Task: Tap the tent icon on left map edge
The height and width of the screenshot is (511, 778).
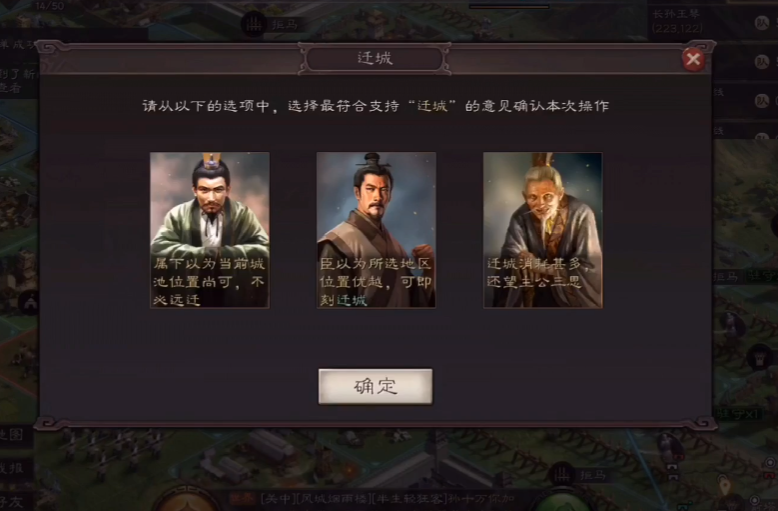Action: 30,301
